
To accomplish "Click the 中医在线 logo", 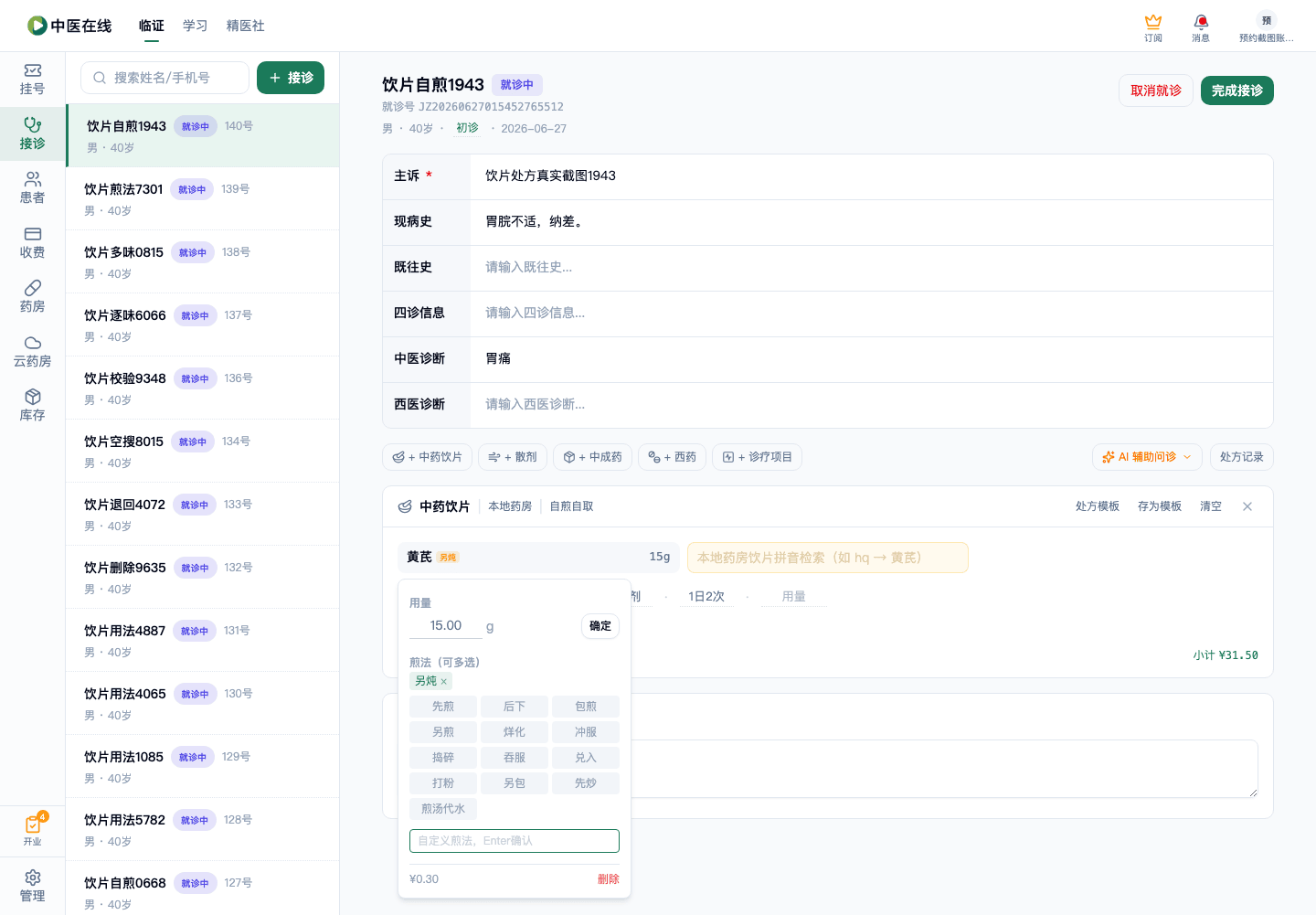I will (69, 26).
